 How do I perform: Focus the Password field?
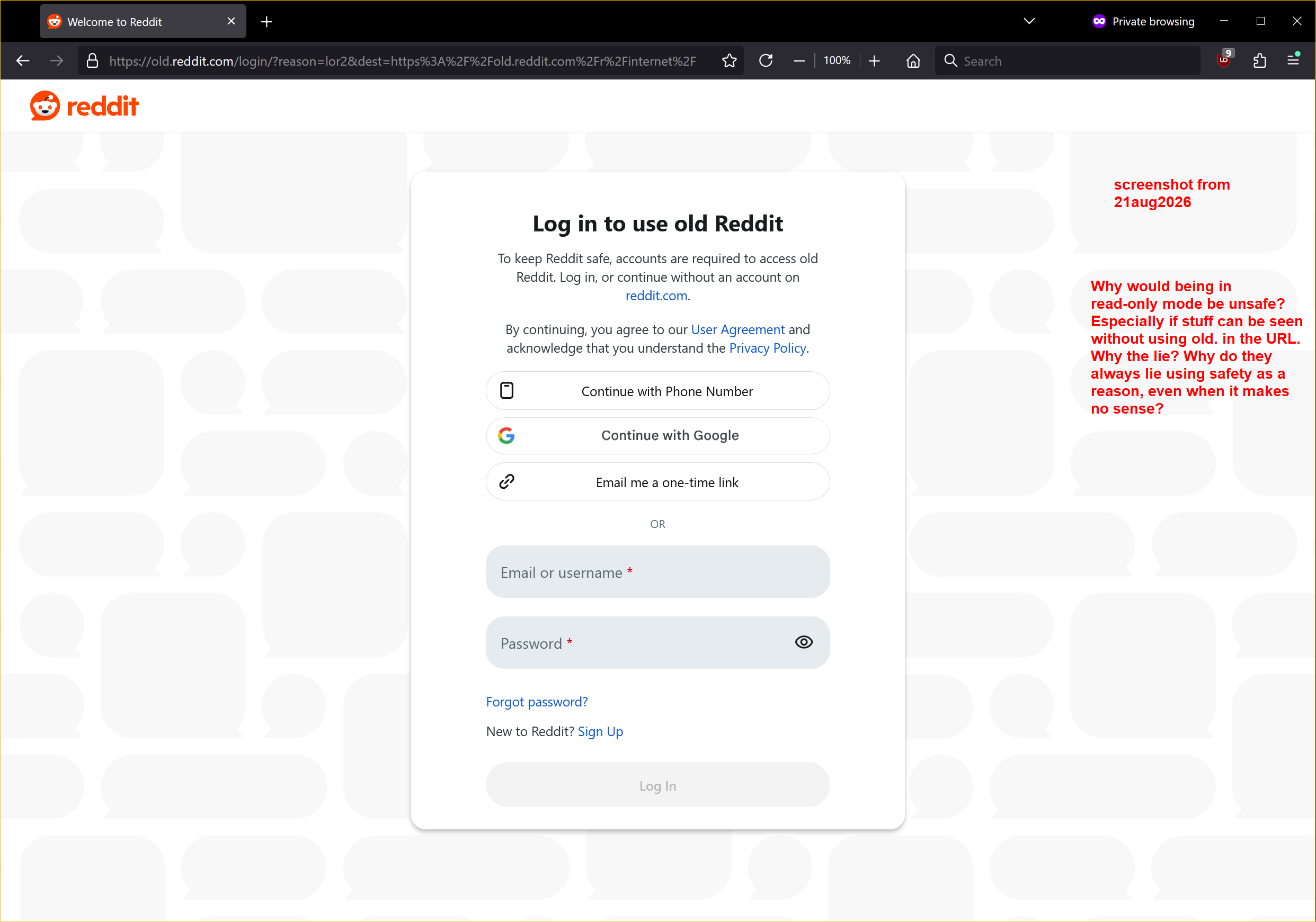pos(657,642)
